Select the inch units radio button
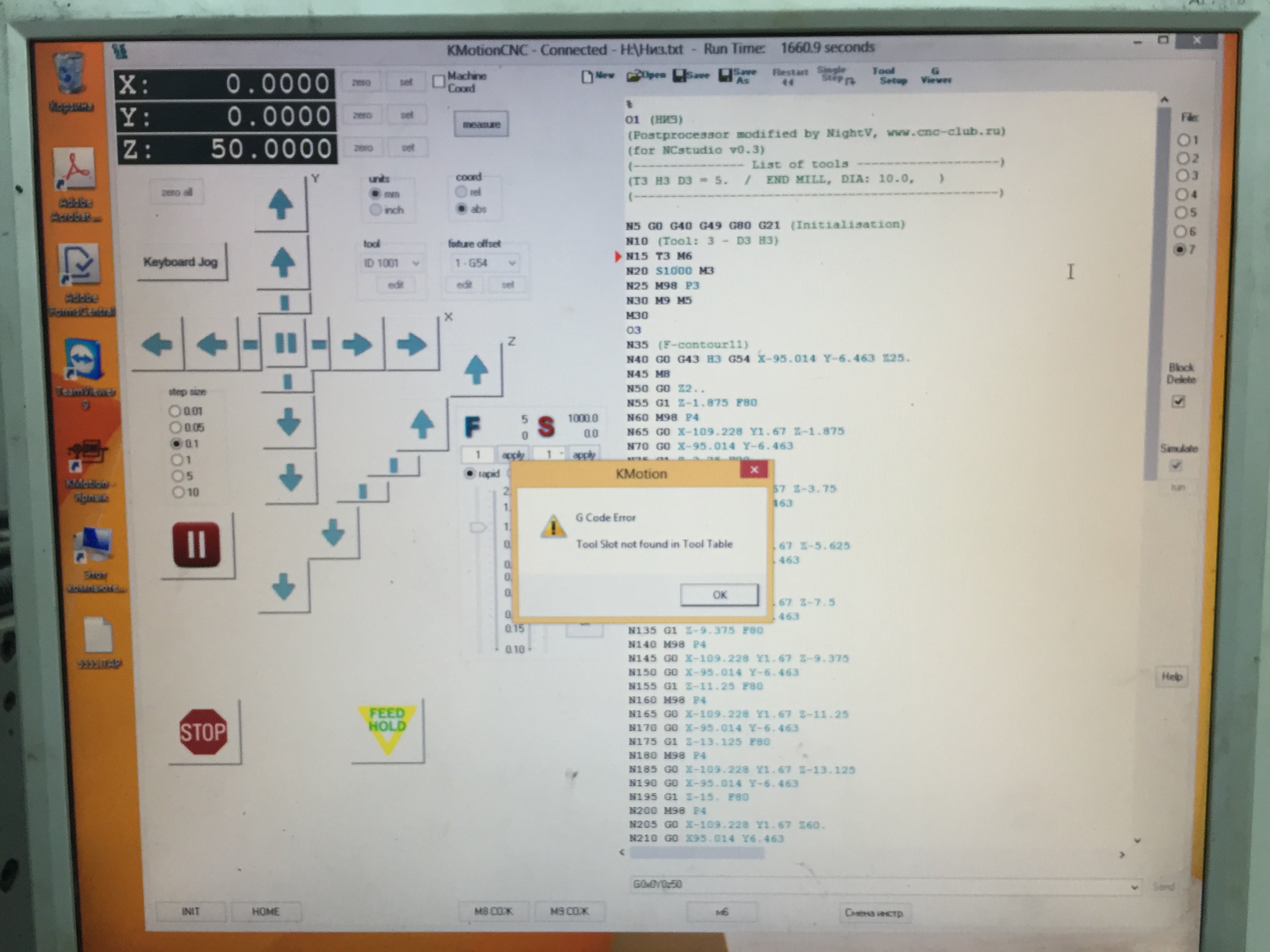The image size is (1270, 952). (375, 210)
